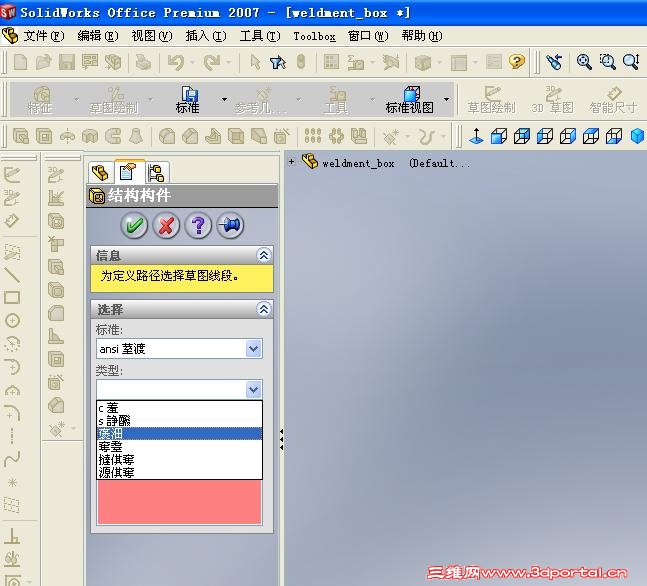Open the 帮助(H) menu
Image resolution: width=647 pixels, height=586 pixels.
click(422, 36)
